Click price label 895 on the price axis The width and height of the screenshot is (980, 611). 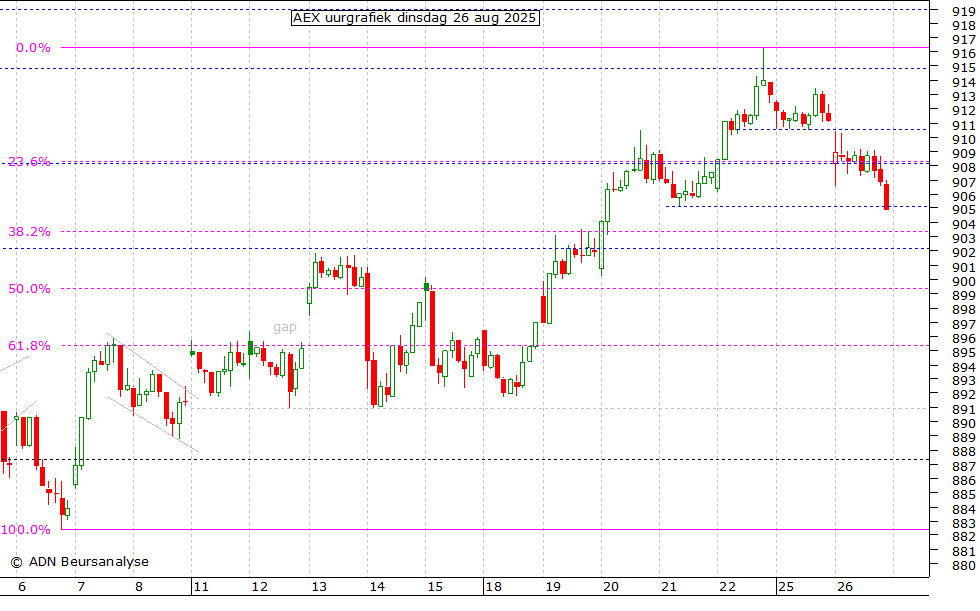tap(964, 352)
